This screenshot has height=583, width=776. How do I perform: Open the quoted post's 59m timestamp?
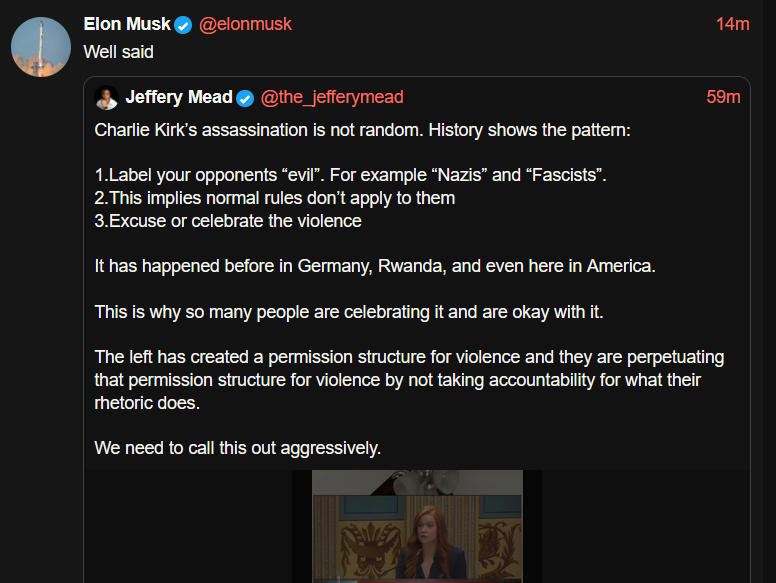pos(723,97)
